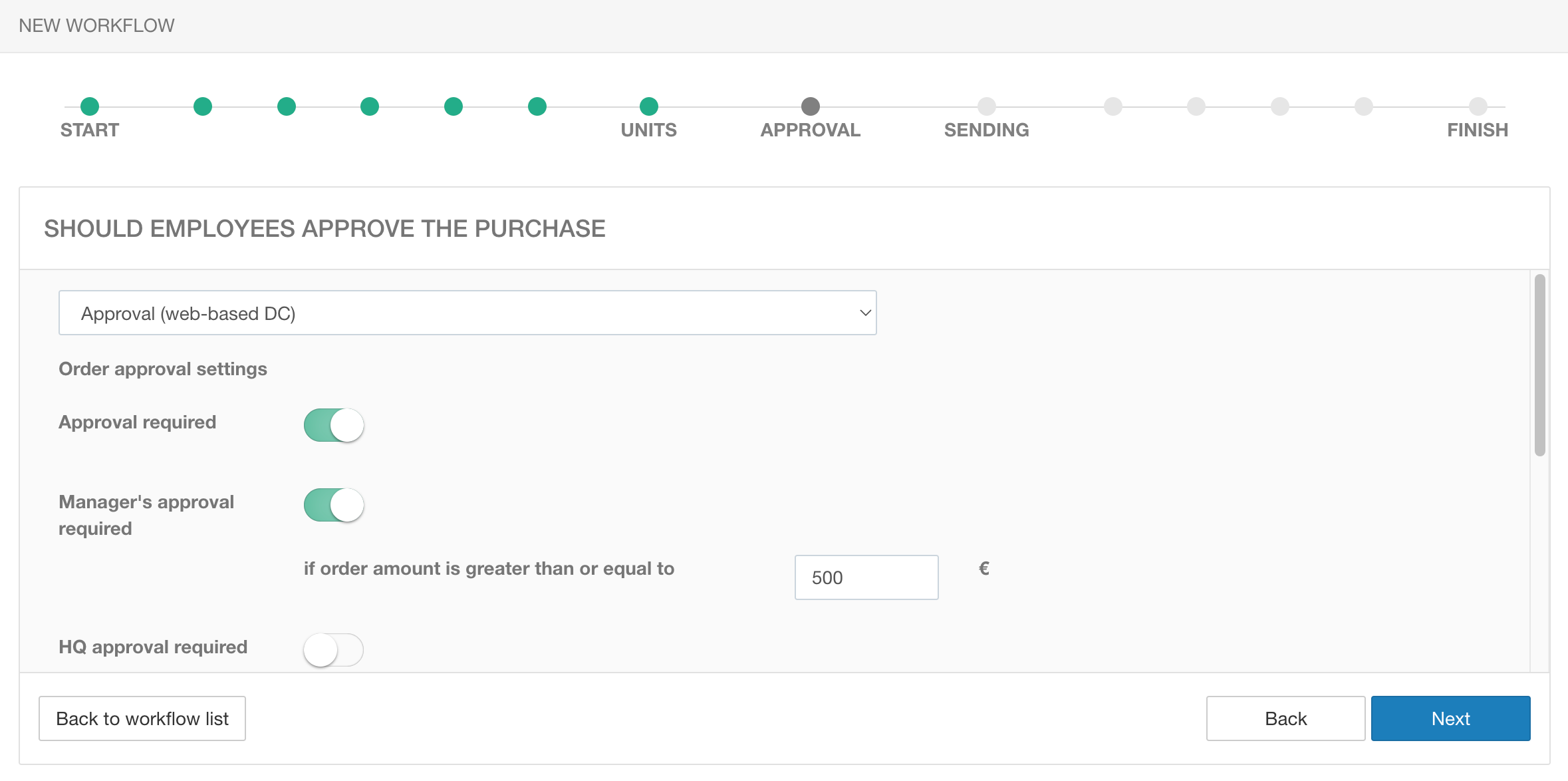Click the UNITS step label

pyautogui.click(x=648, y=130)
